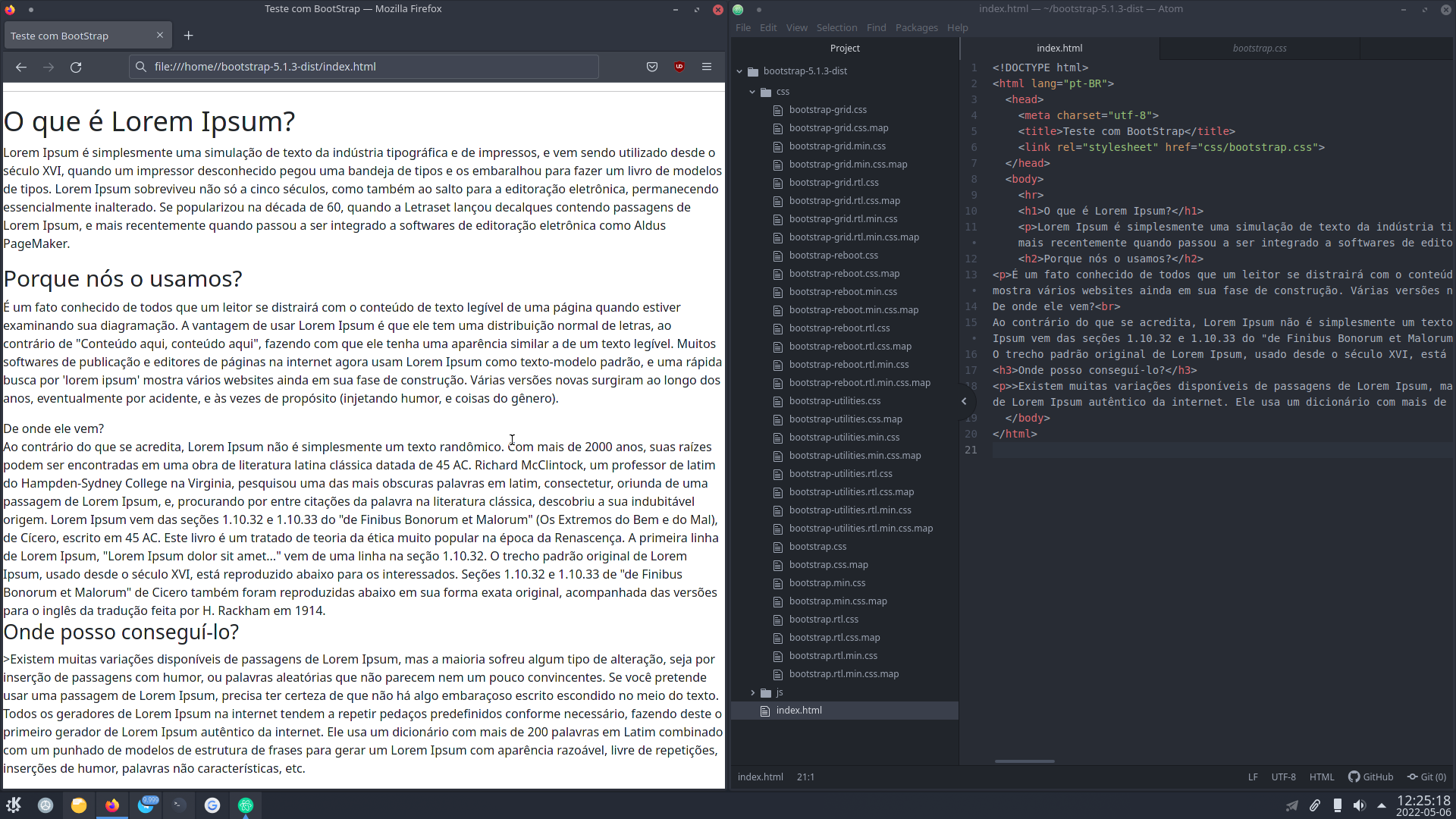Viewport: 1456px width, 819px height.
Task: Open bootstrap-reboot.css file
Action: pyautogui.click(x=833, y=256)
